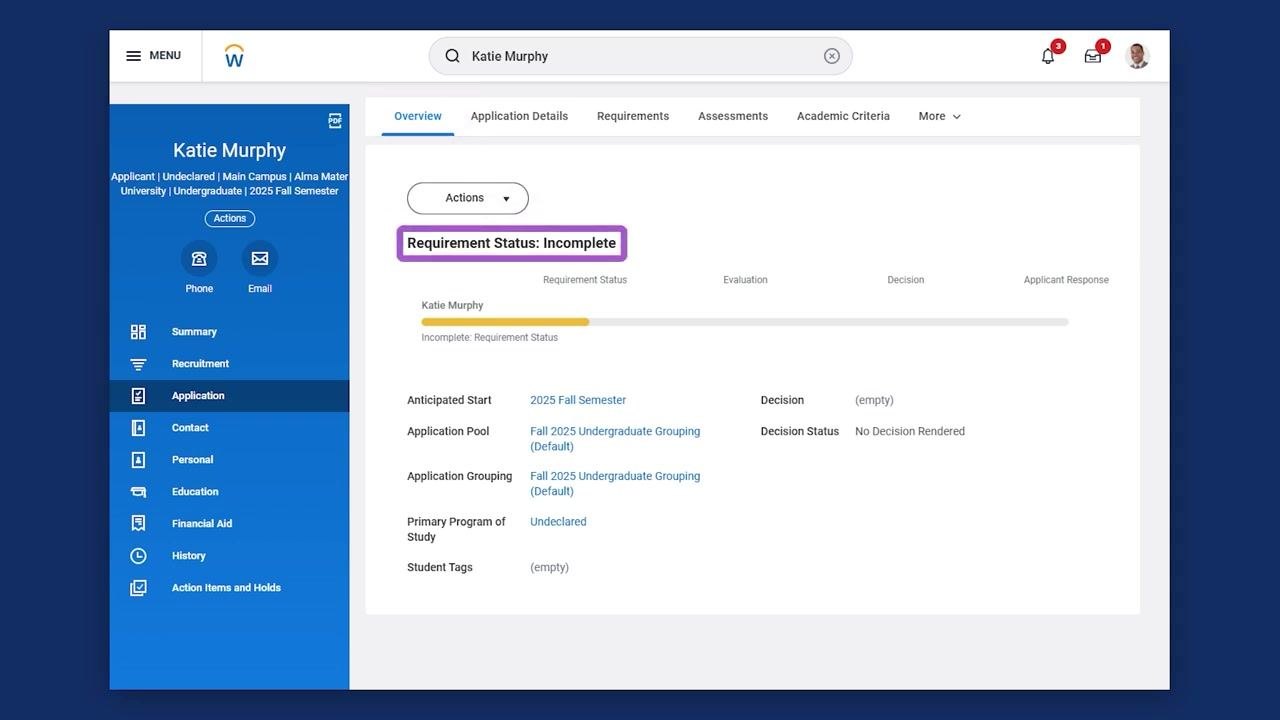The height and width of the screenshot is (720, 1280).
Task: Switch to the Overview tab
Action: (x=418, y=116)
